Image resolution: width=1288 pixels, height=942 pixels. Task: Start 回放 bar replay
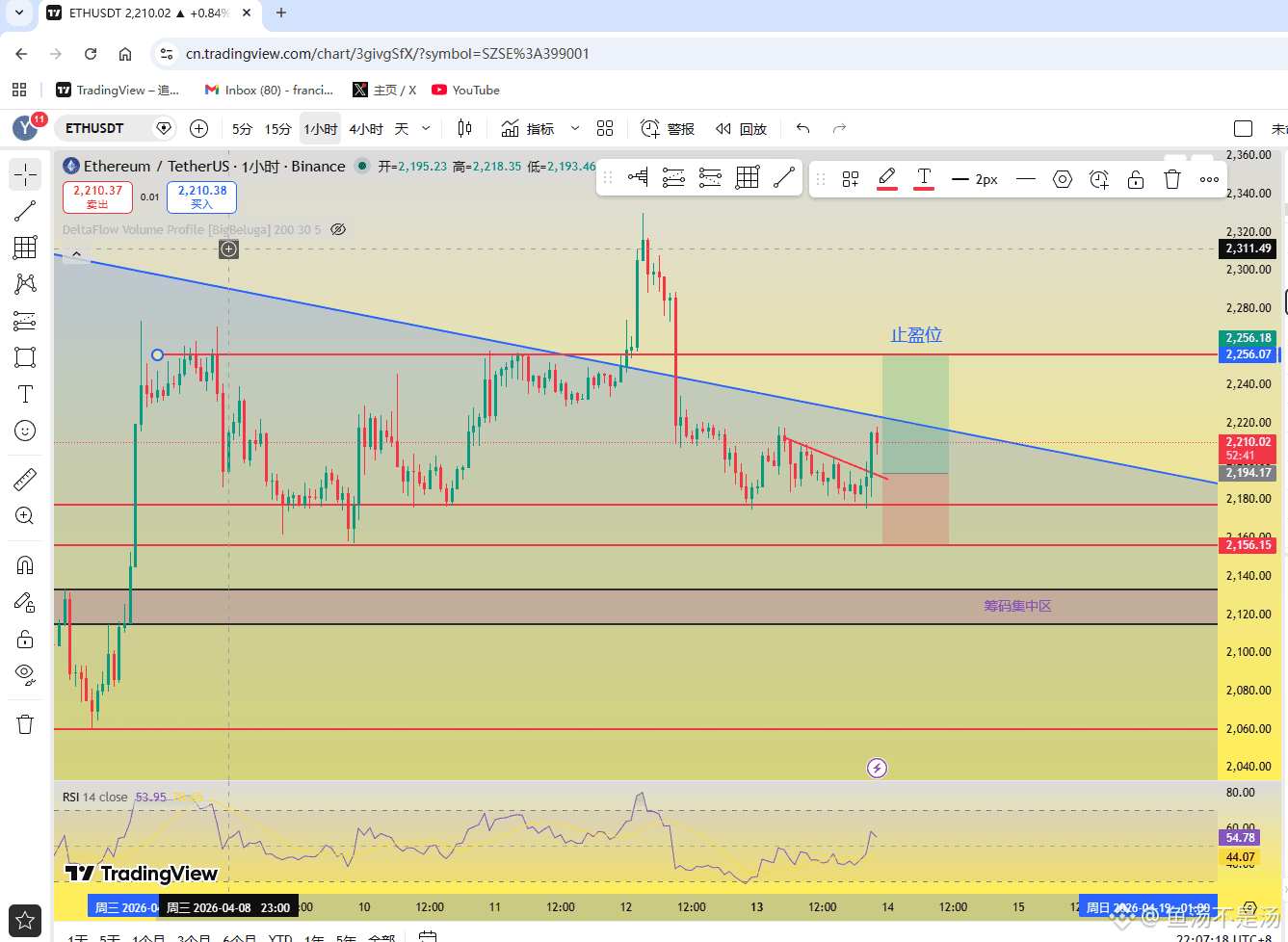(741, 129)
